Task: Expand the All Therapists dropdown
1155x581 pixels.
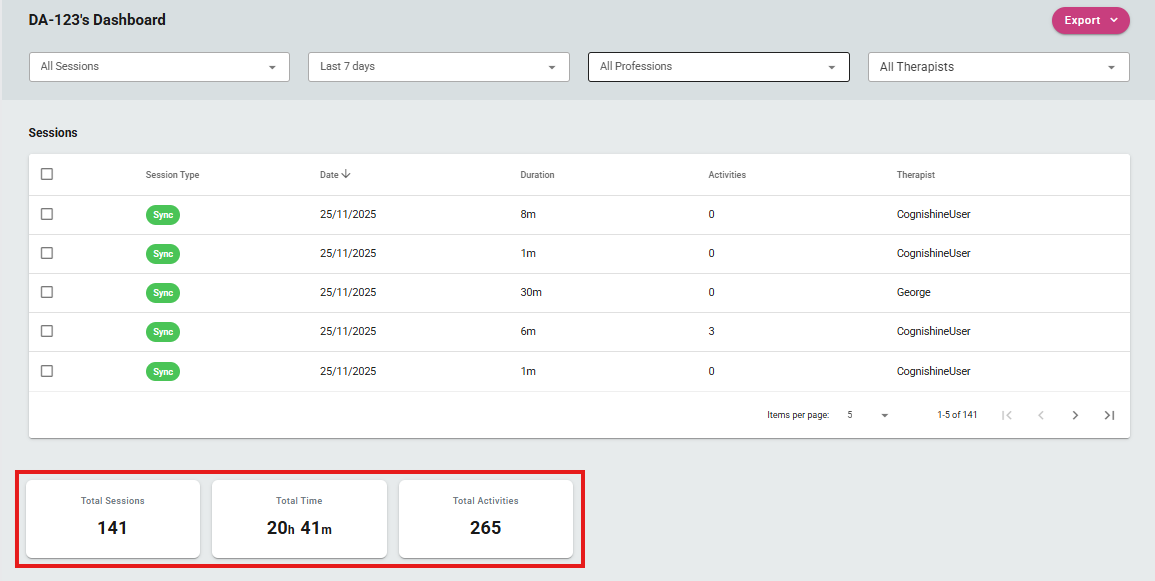Action: coord(999,67)
